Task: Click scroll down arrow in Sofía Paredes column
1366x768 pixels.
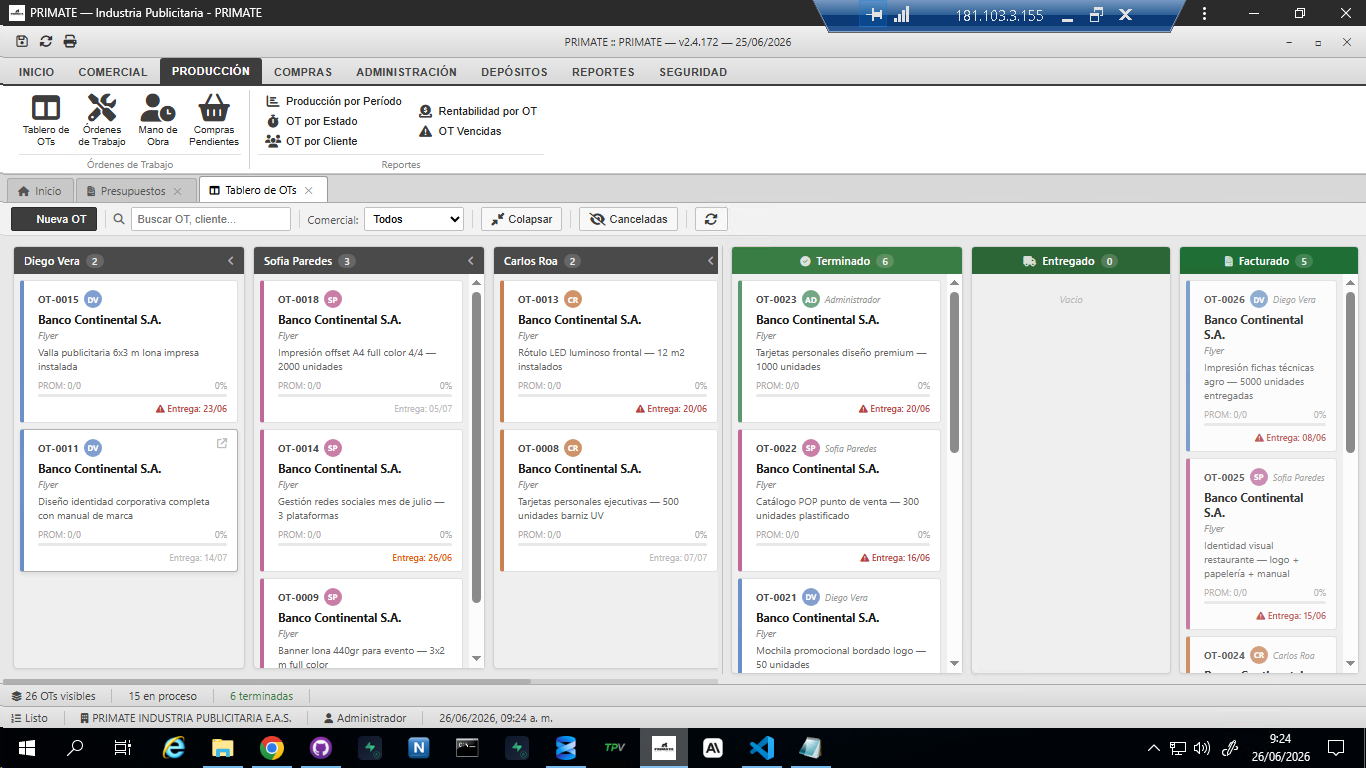Action: tap(476, 659)
